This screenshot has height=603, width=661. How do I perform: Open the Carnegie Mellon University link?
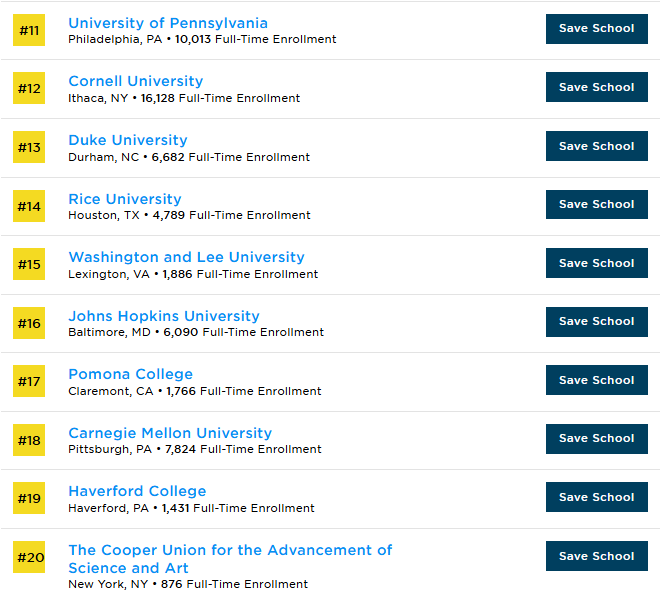click(170, 433)
